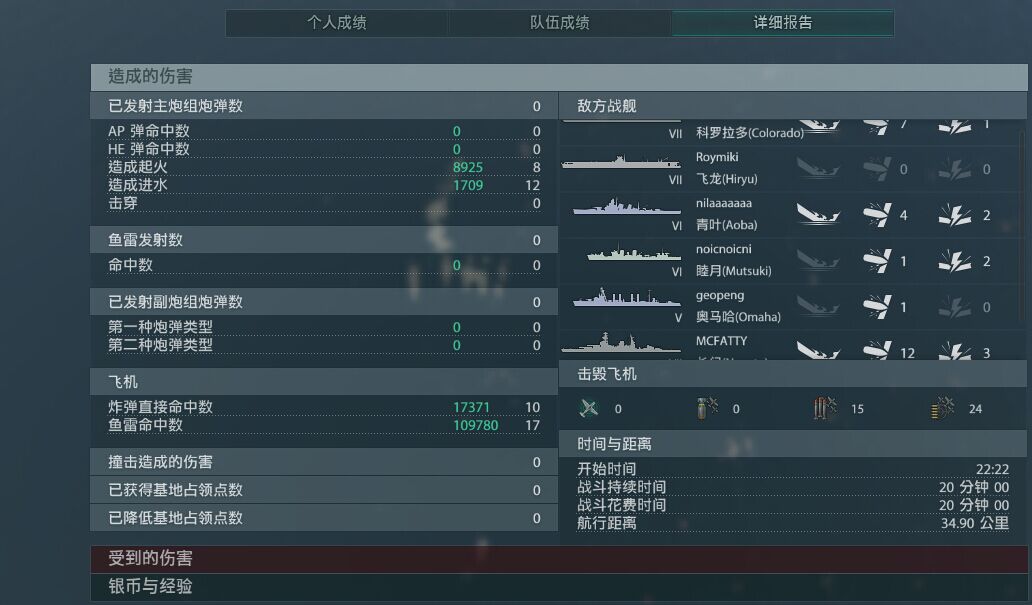Click the ammo belt plane icon showing 24
1032x605 pixels.
942,408
